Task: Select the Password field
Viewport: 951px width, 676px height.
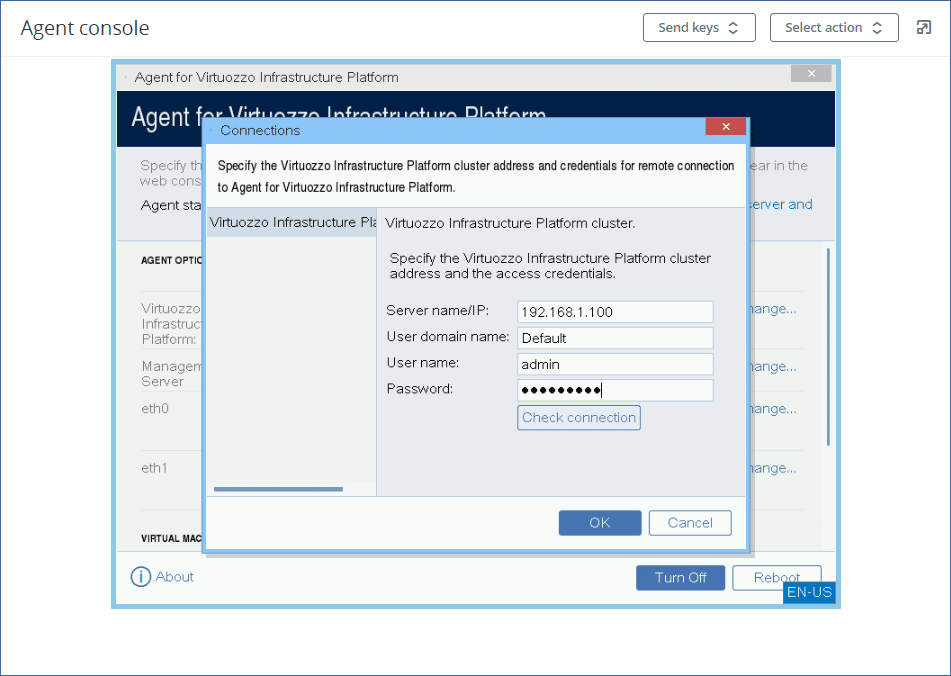Action: click(615, 390)
